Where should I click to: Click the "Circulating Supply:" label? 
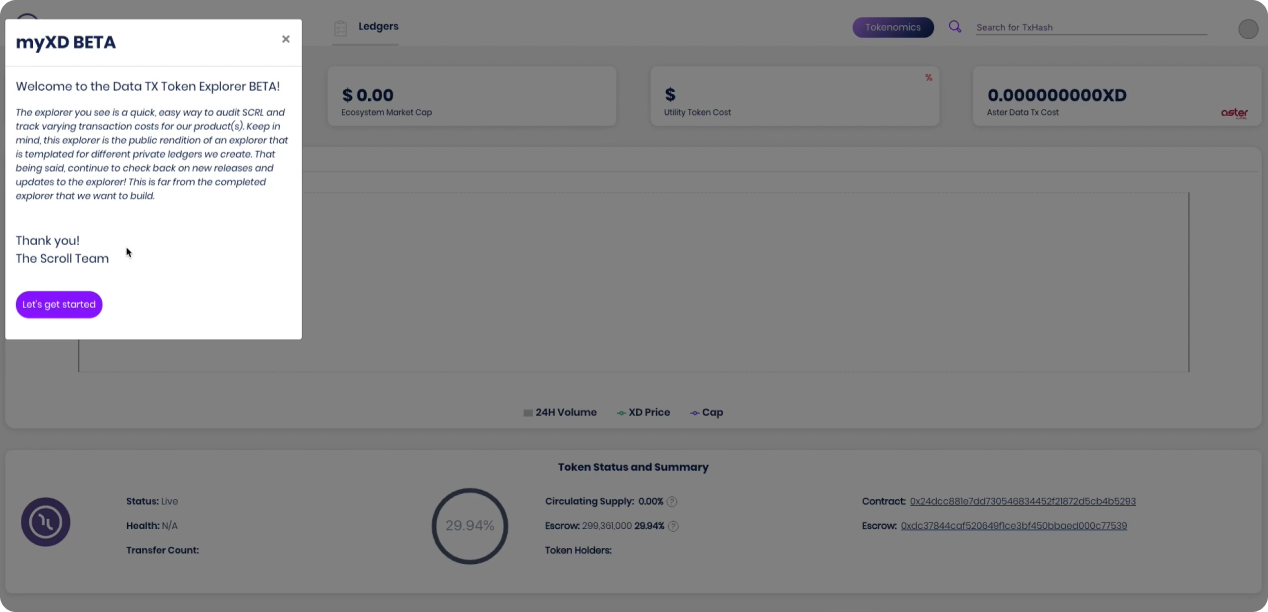click(590, 501)
